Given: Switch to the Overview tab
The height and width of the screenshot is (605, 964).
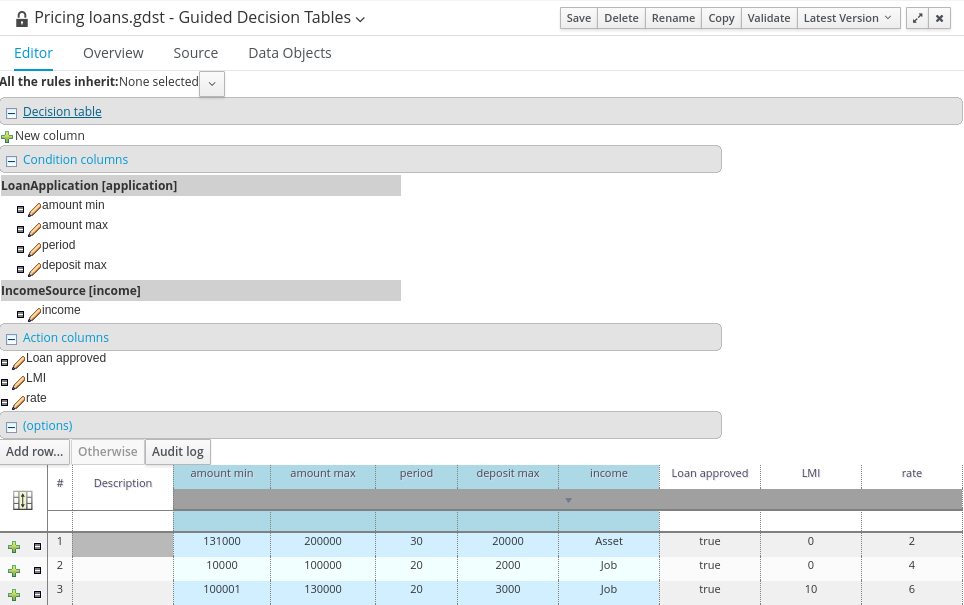Looking at the screenshot, I should [x=113, y=53].
